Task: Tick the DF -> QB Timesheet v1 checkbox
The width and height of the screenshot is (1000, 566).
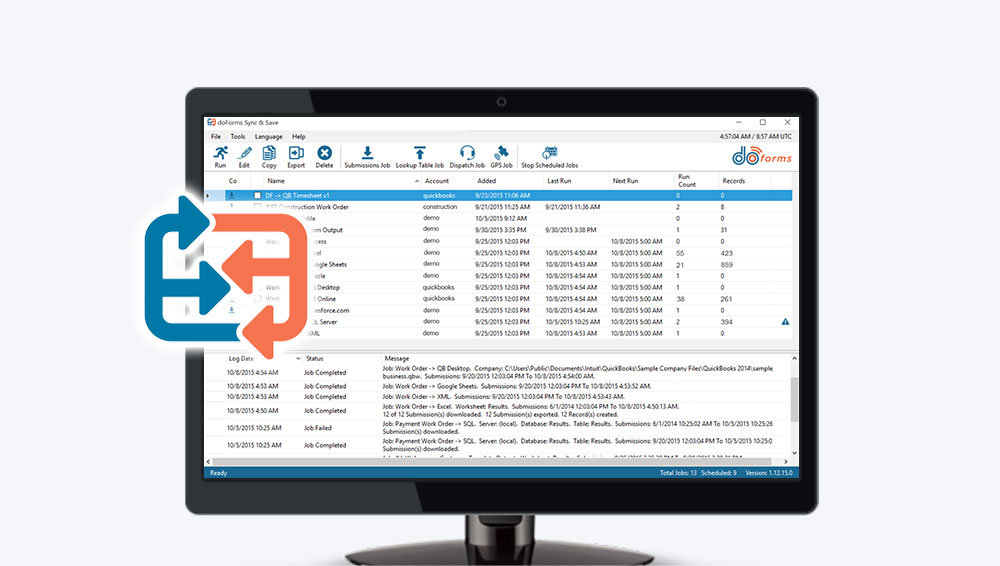Action: pyautogui.click(x=257, y=195)
